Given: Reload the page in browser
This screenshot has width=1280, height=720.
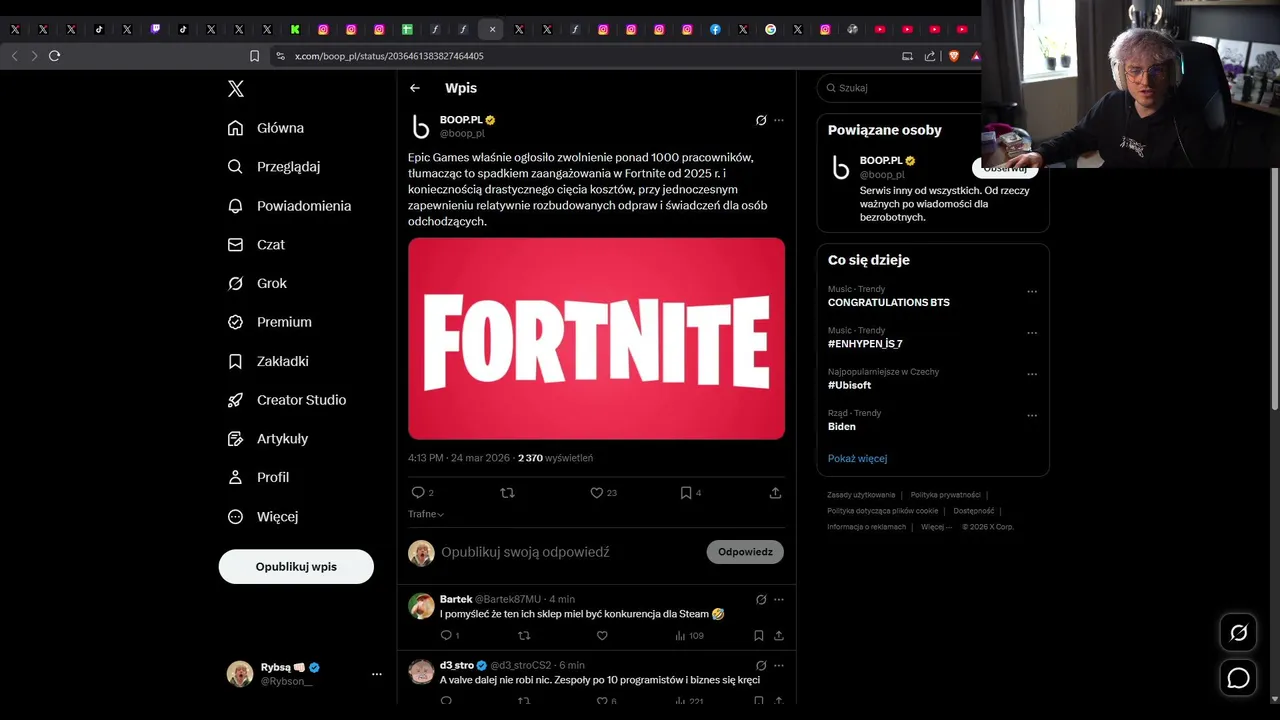Looking at the screenshot, I should click(55, 56).
